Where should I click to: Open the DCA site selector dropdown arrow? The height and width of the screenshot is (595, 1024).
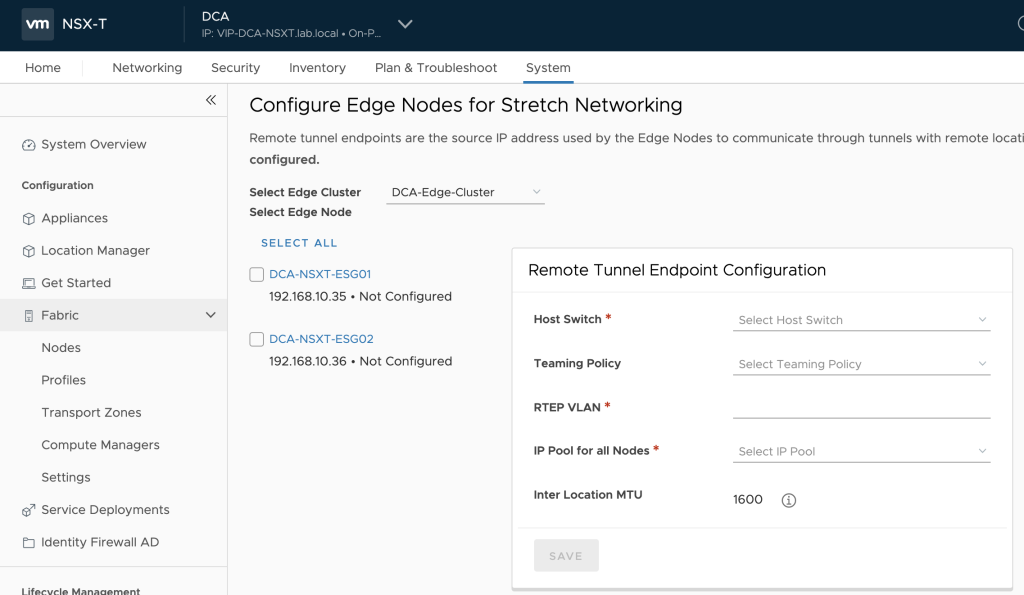pos(405,24)
